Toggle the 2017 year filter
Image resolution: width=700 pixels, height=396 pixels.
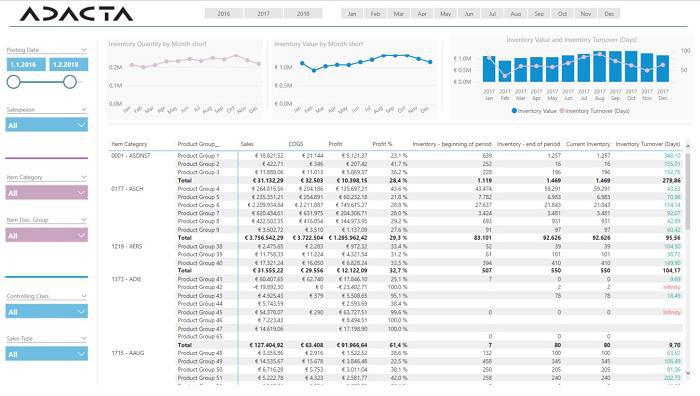click(263, 14)
